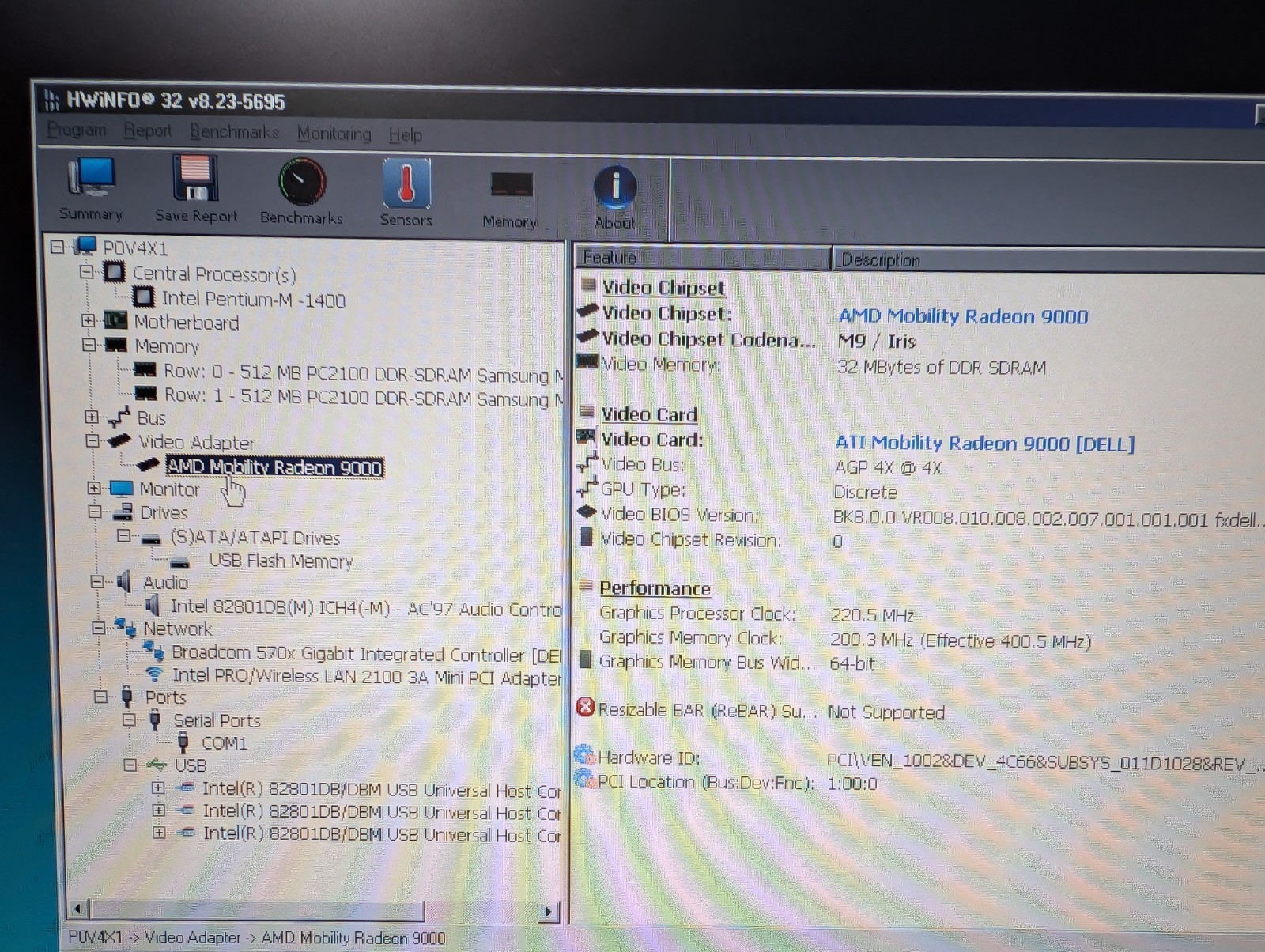Click the Motherboard icon in tree
Viewport: 1265px width, 952px height.
115,321
